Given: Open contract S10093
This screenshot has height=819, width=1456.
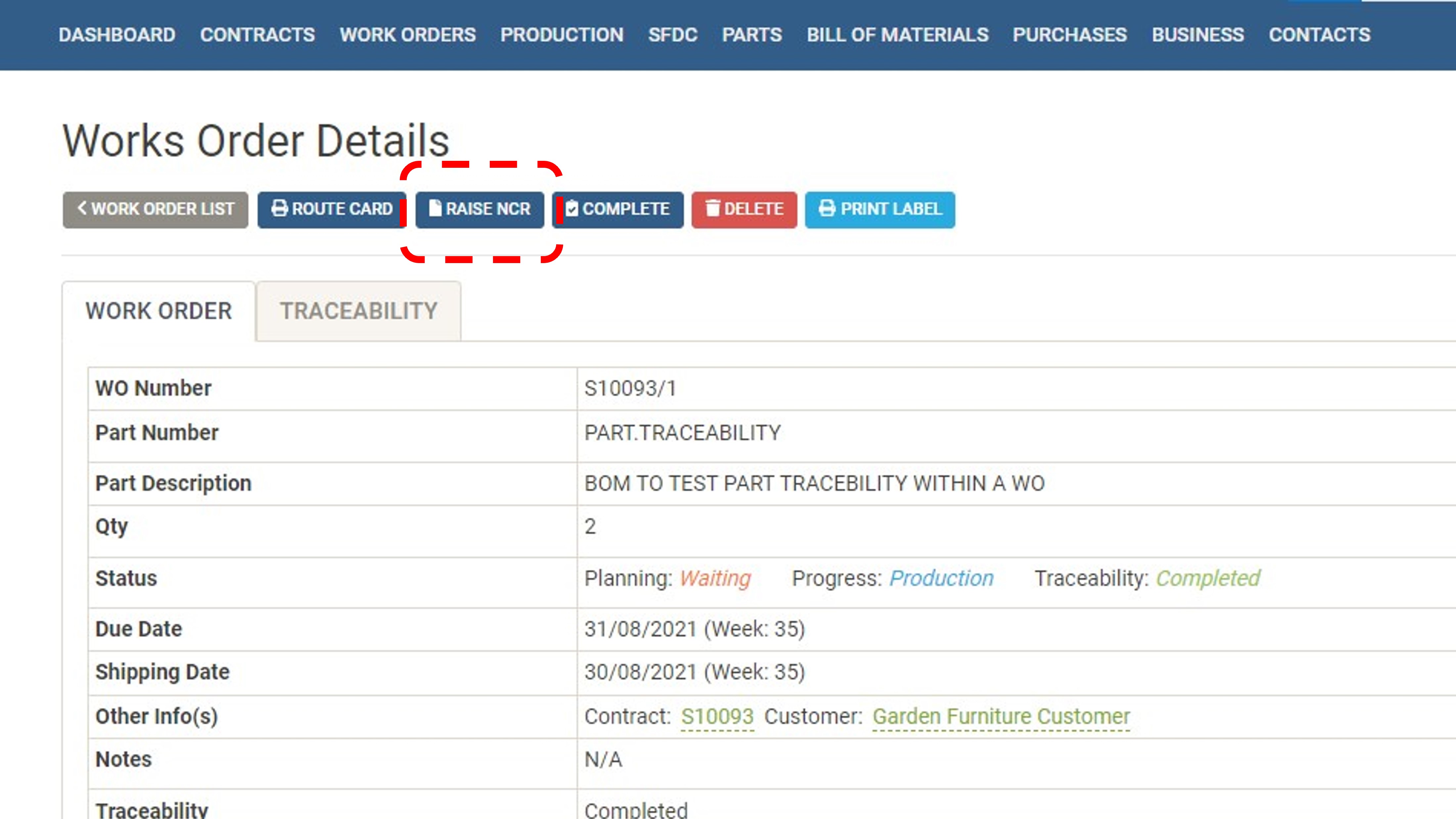Looking at the screenshot, I should [x=717, y=716].
